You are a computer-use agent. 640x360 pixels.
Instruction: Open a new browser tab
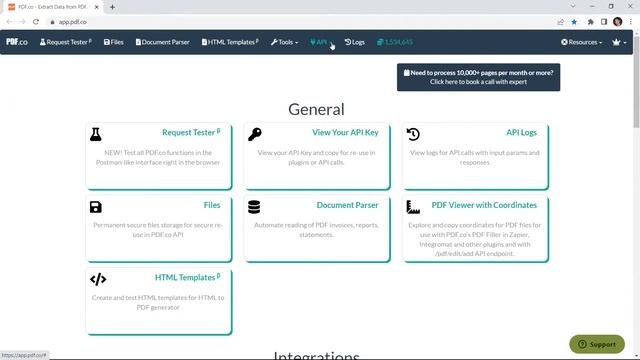pyautogui.click(x=112, y=7)
